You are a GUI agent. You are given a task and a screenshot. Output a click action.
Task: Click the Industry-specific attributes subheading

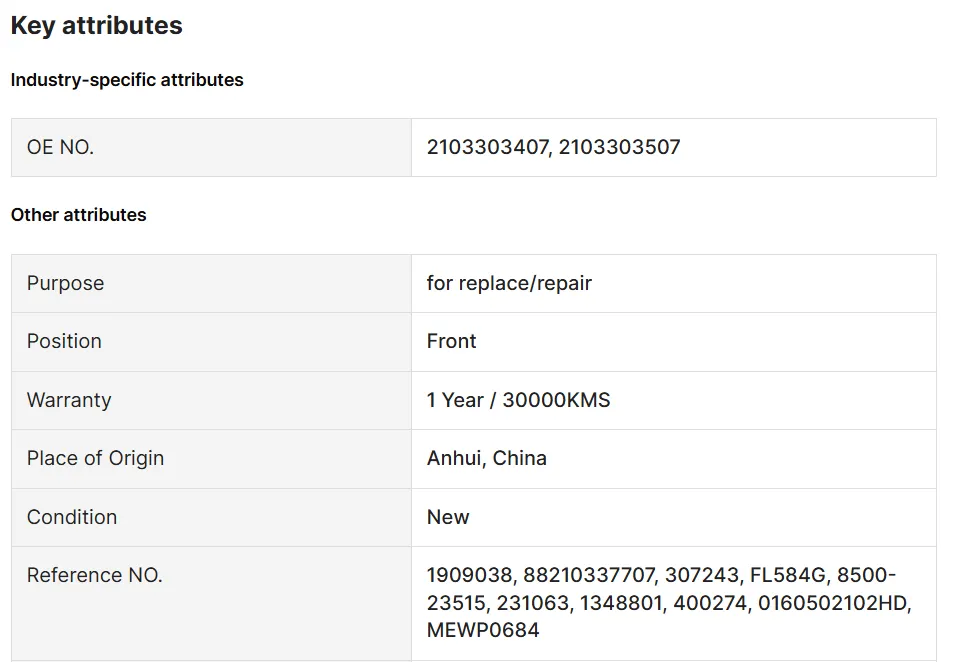coord(127,80)
